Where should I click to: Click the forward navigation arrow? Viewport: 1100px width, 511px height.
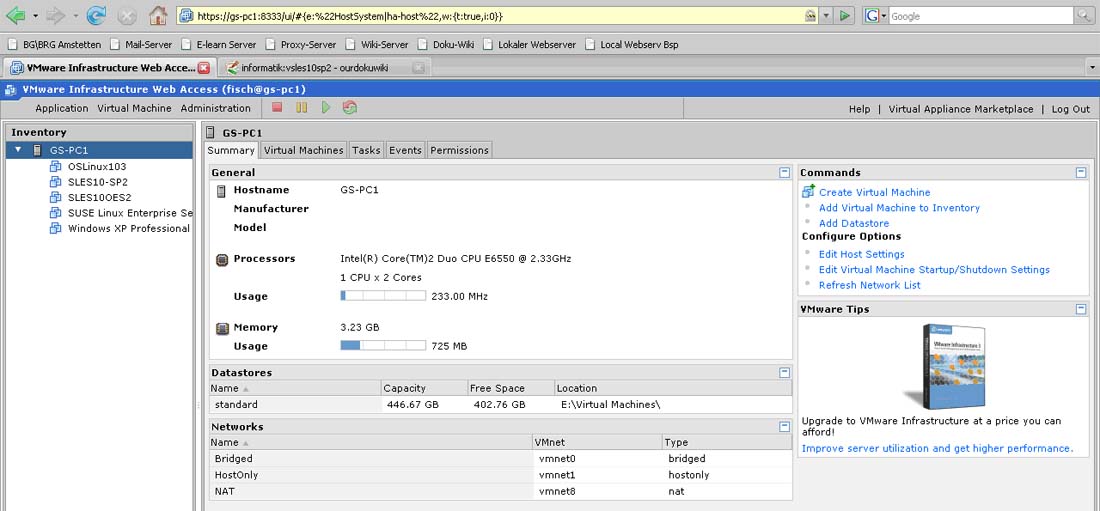(x=55, y=15)
